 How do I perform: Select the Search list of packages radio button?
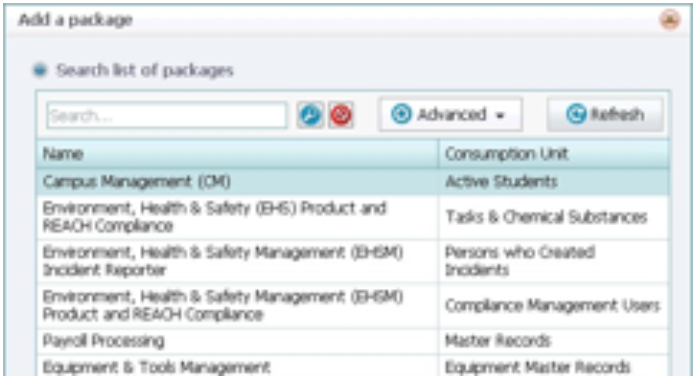[x=40, y=70]
